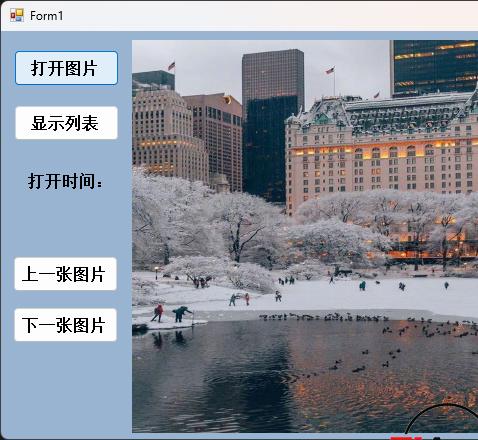Go to previous image with 上一张图片
The image size is (478, 440).
[x=65, y=274]
